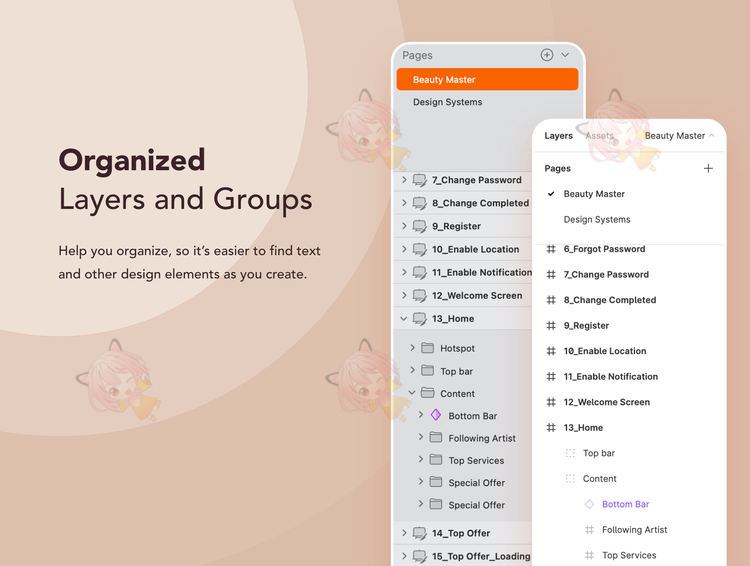The image size is (750, 566).
Task: Open the Beauty Master page dropdown in header
Action: pyautogui.click(x=679, y=136)
